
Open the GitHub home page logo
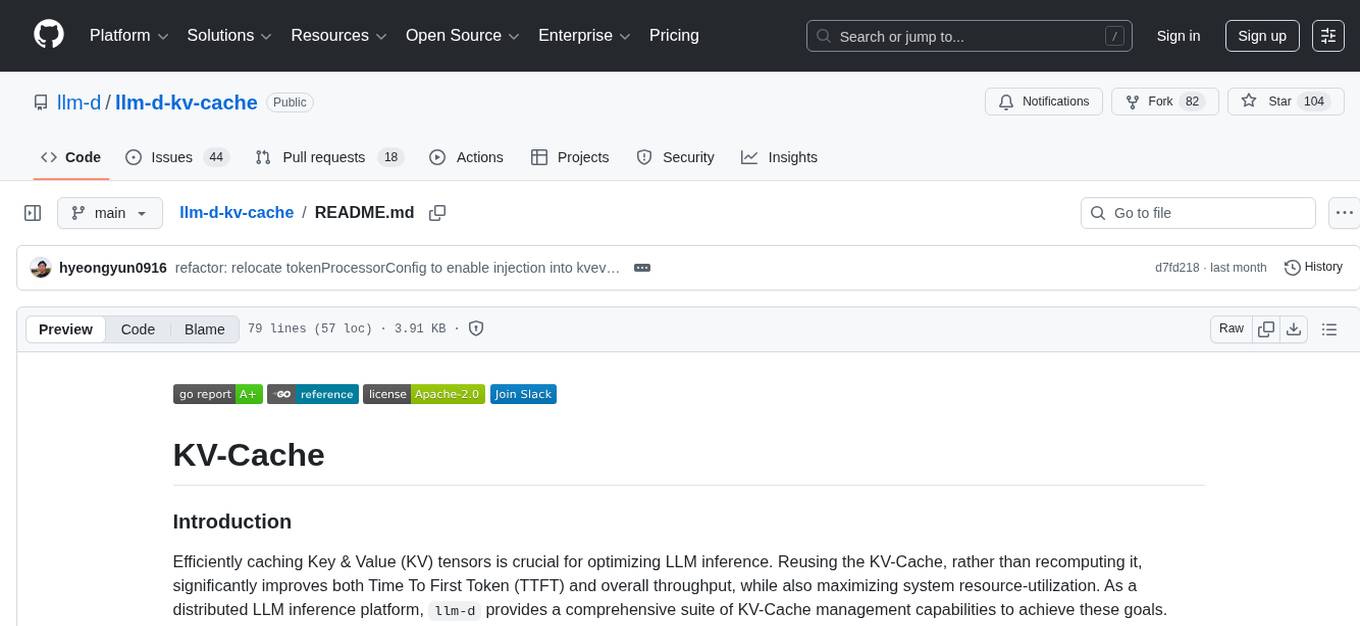point(48,35)
